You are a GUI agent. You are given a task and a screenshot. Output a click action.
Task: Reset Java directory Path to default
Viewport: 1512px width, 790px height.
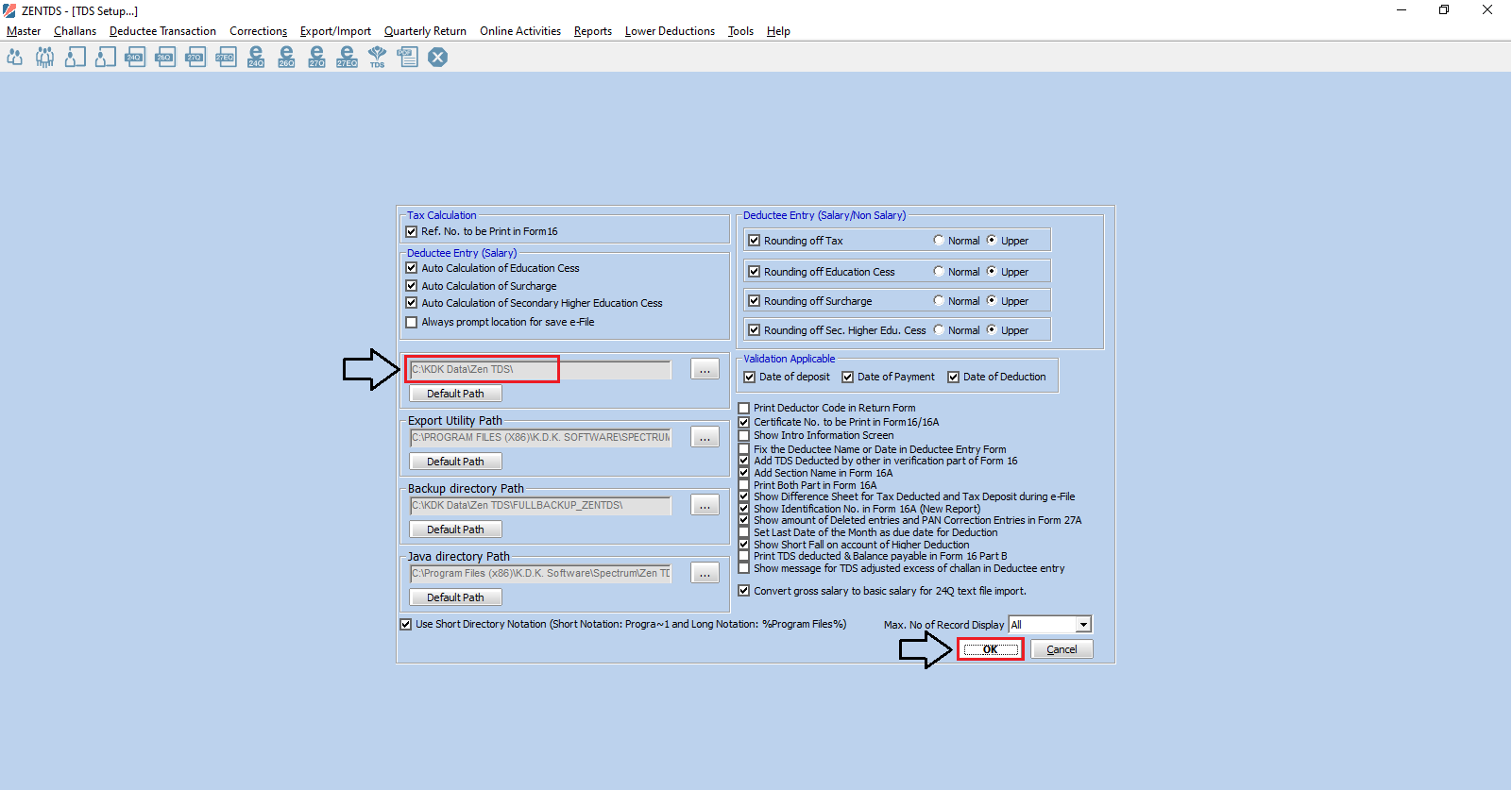pyautogui.click(x=455, y=597)
